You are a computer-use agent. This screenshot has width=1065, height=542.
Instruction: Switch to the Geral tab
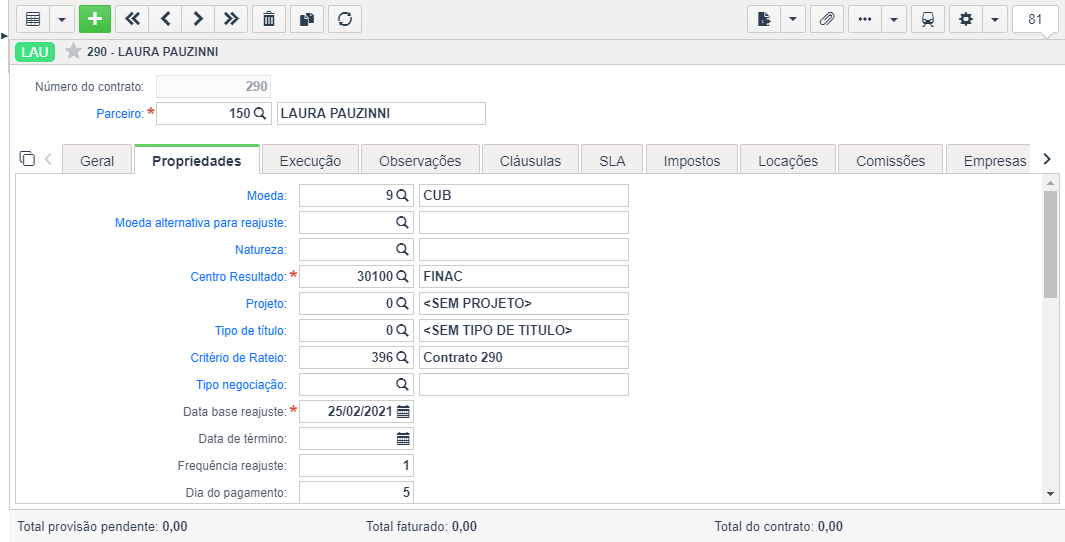[x=97, y=161]
